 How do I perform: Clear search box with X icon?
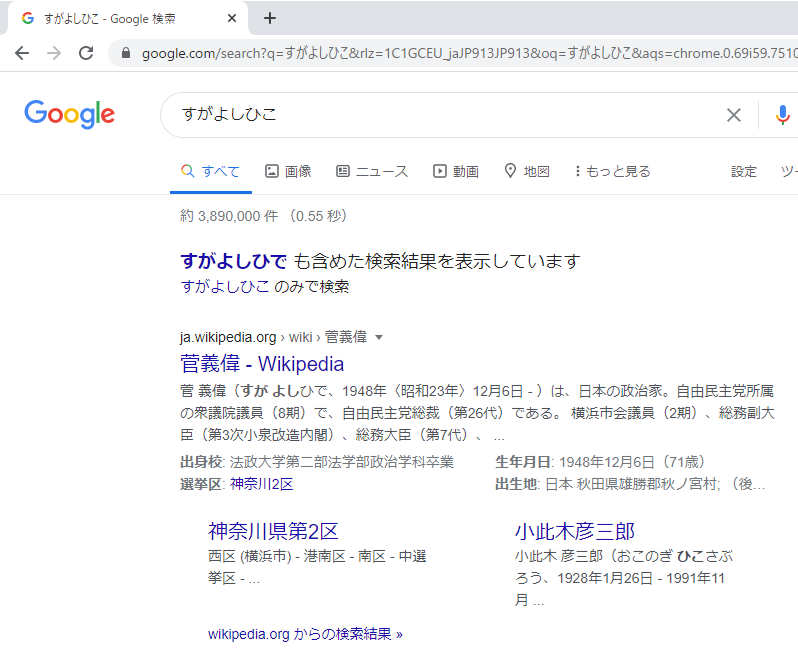(x=733, y=115)
